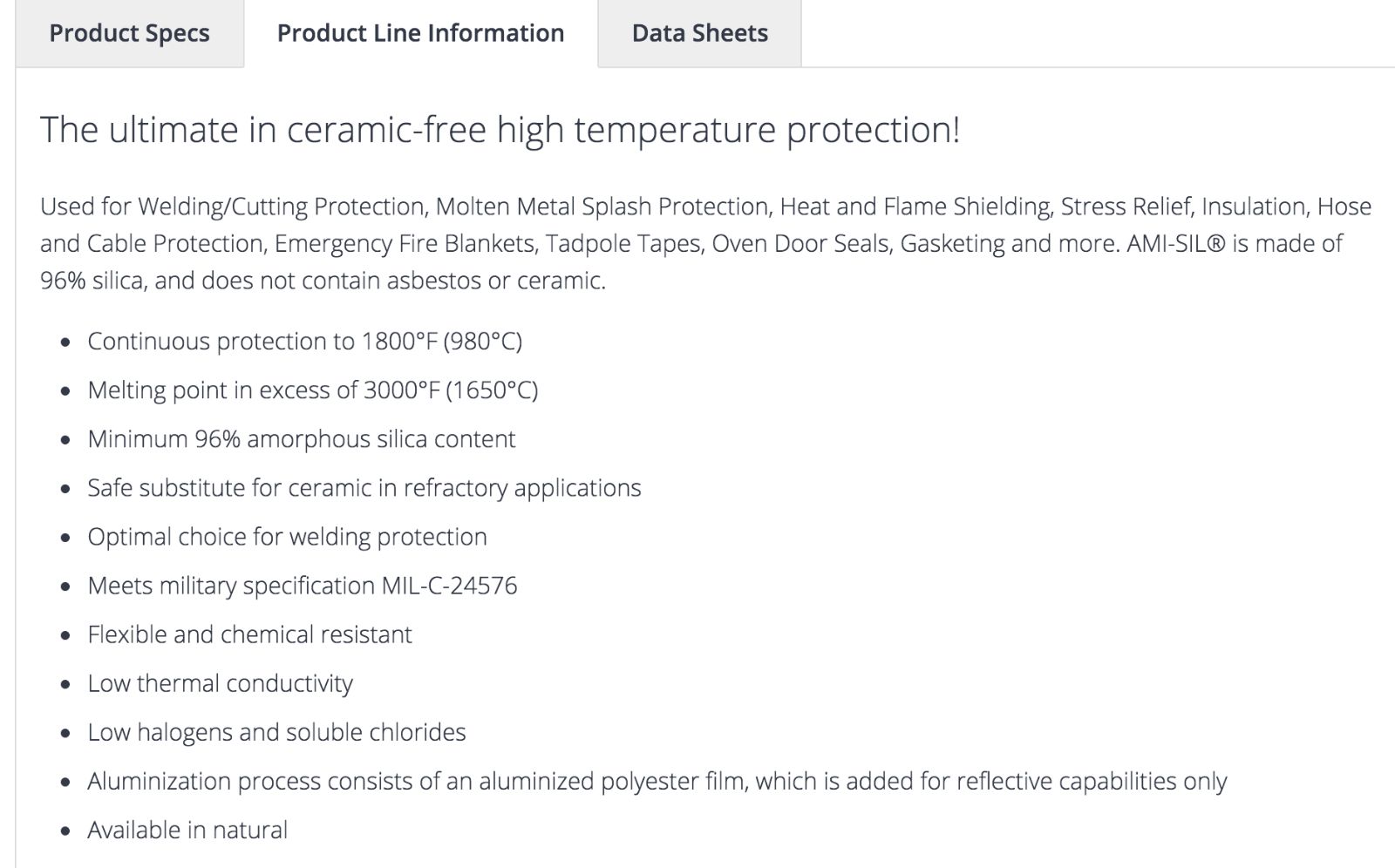Click the Safe substitute for ceramic bullet
Viewport: 1395px width, 868px height.
tap(364, 487)
